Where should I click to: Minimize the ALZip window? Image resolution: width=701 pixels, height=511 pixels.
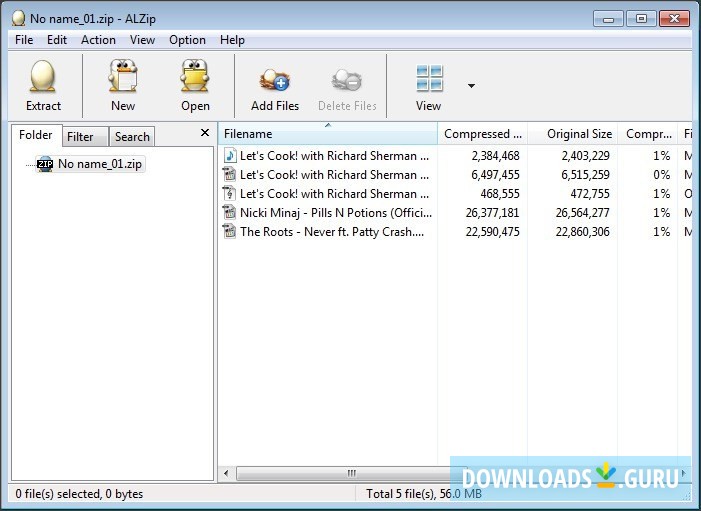pos(608,19)
